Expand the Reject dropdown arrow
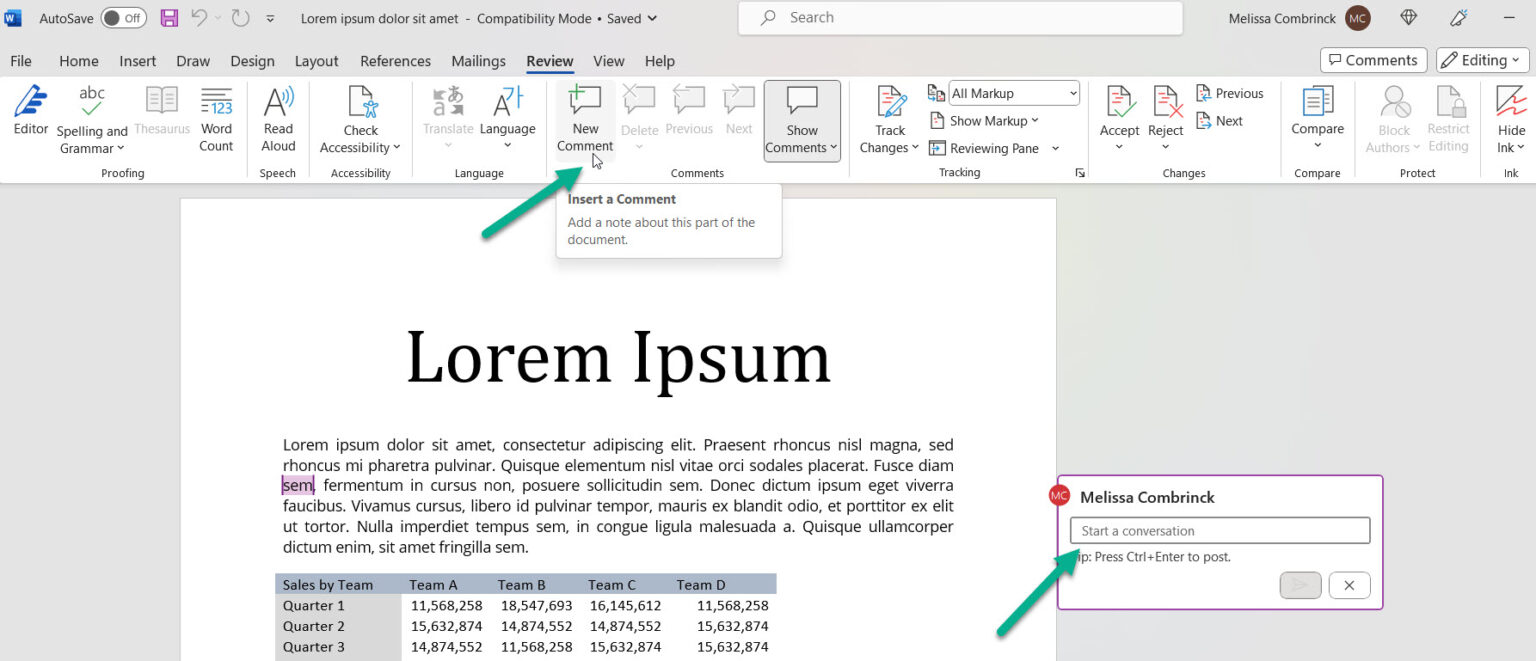Viewport: 1536px width, 661px height. (1166, 147)
